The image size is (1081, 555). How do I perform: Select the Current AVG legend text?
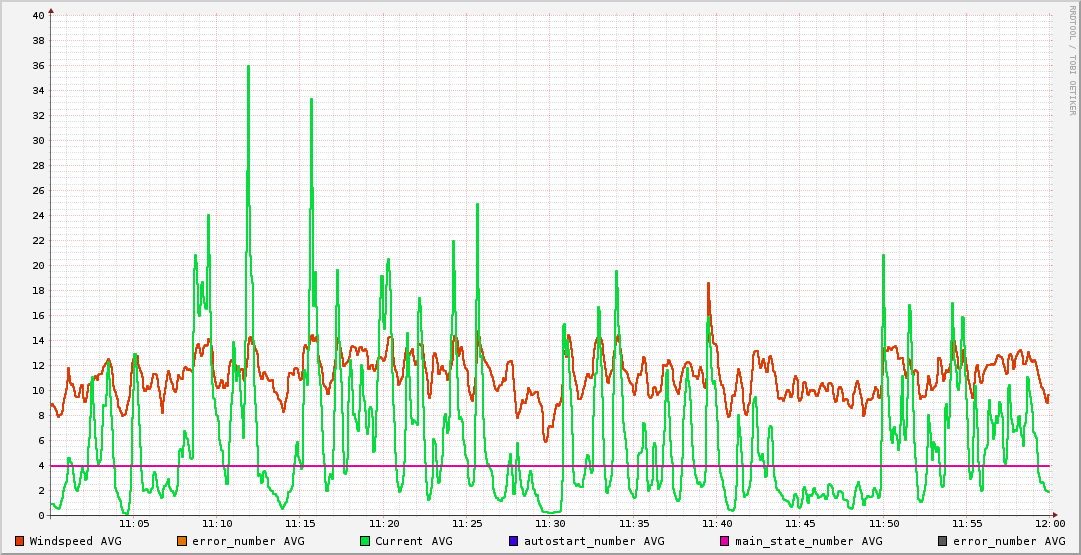click(413, 541)
